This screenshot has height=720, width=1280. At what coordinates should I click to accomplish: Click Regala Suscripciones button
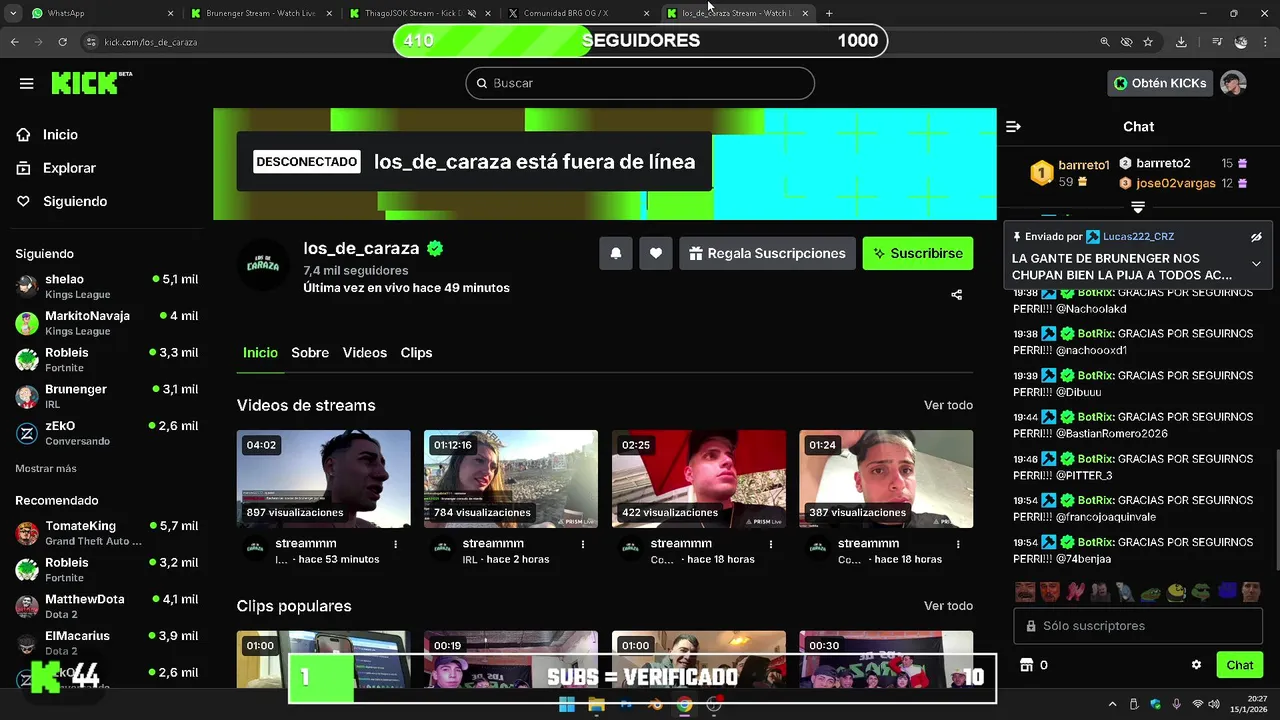pos(768,253)
